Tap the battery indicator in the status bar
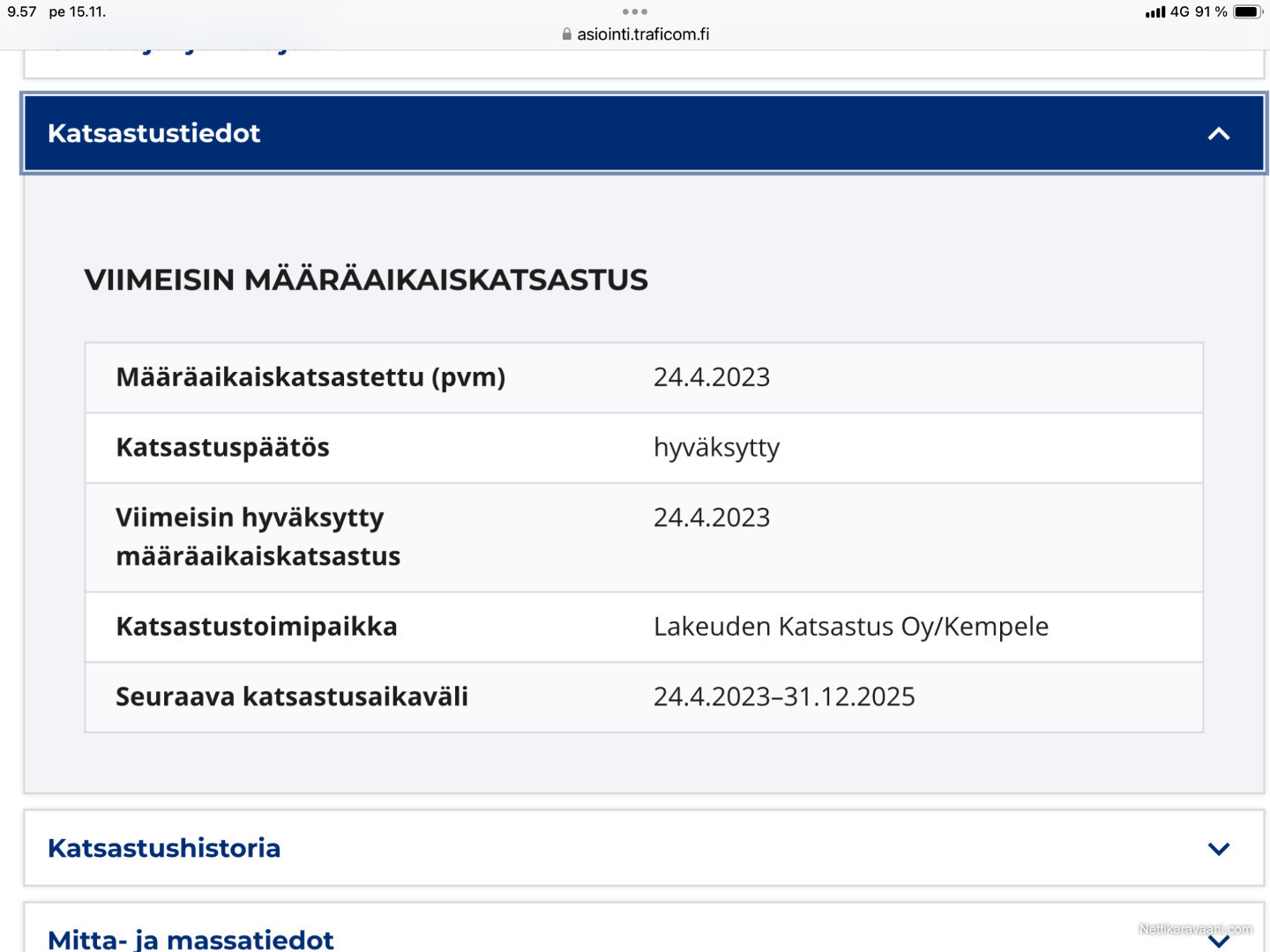Viewport: 1270px width, 952px height. pyautogui.click(x=1246, y=12)
